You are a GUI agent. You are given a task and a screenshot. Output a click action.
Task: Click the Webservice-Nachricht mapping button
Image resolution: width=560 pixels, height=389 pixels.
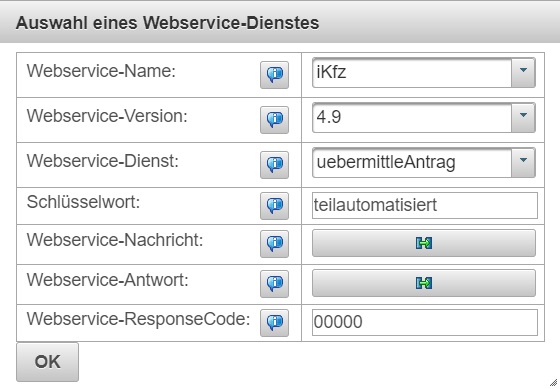(x=424, y=243)
